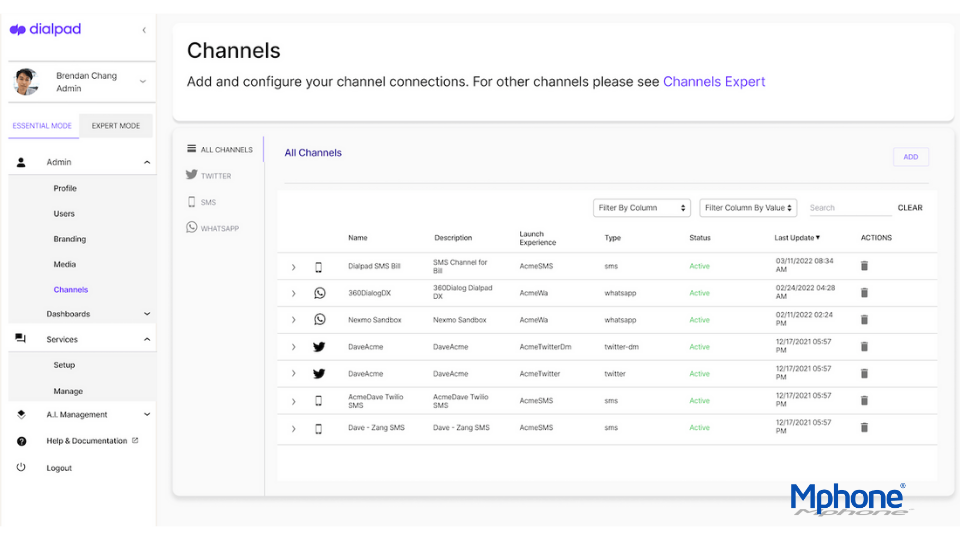This screenshot has height=540, width=960.
Task: Expand the Dashboards section
Action: [x=147, y=314]
